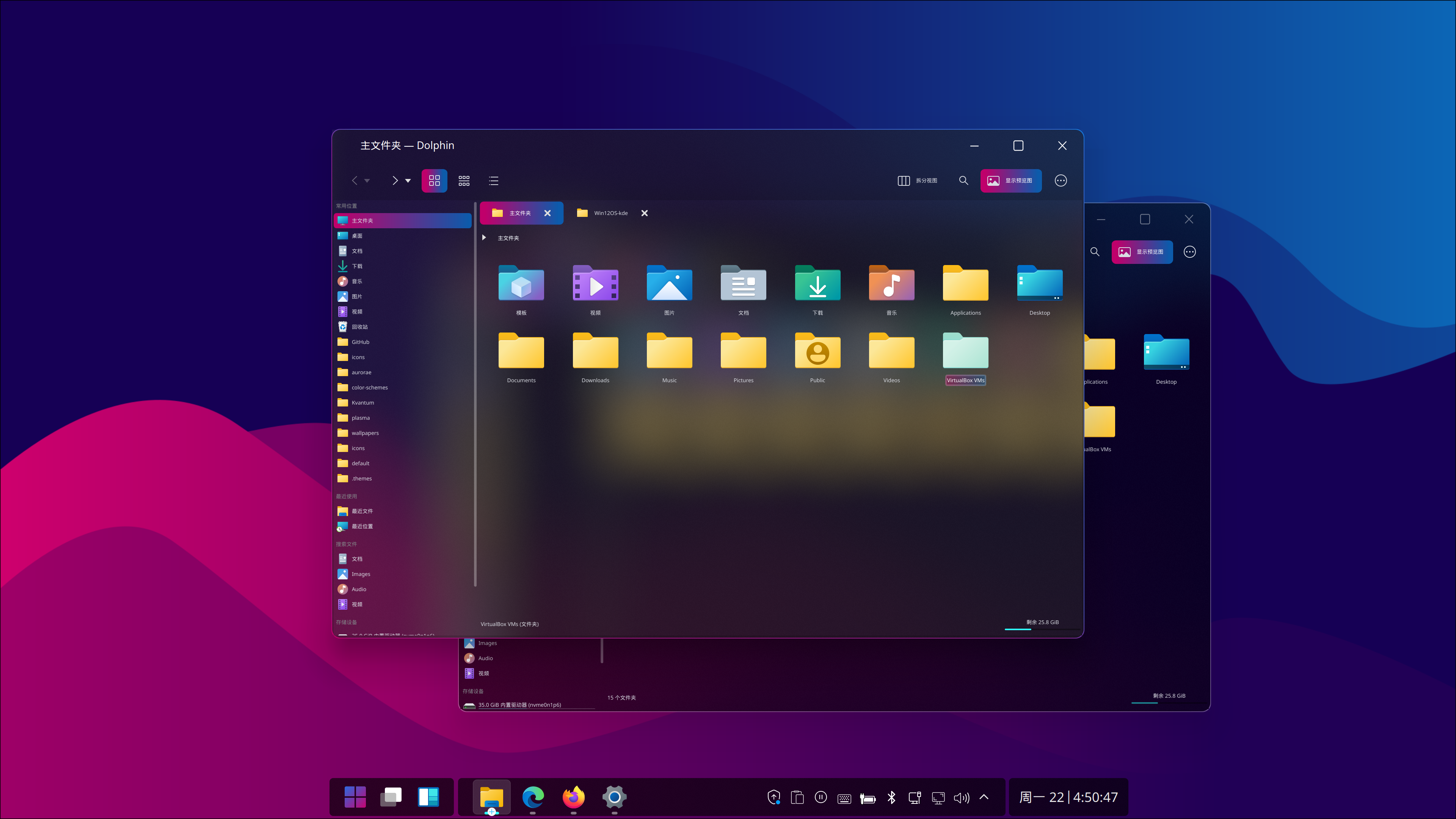Viewport: 1456px width, 819px height.
Task: Open Kvantum in the sidebar
Action: 402,402
